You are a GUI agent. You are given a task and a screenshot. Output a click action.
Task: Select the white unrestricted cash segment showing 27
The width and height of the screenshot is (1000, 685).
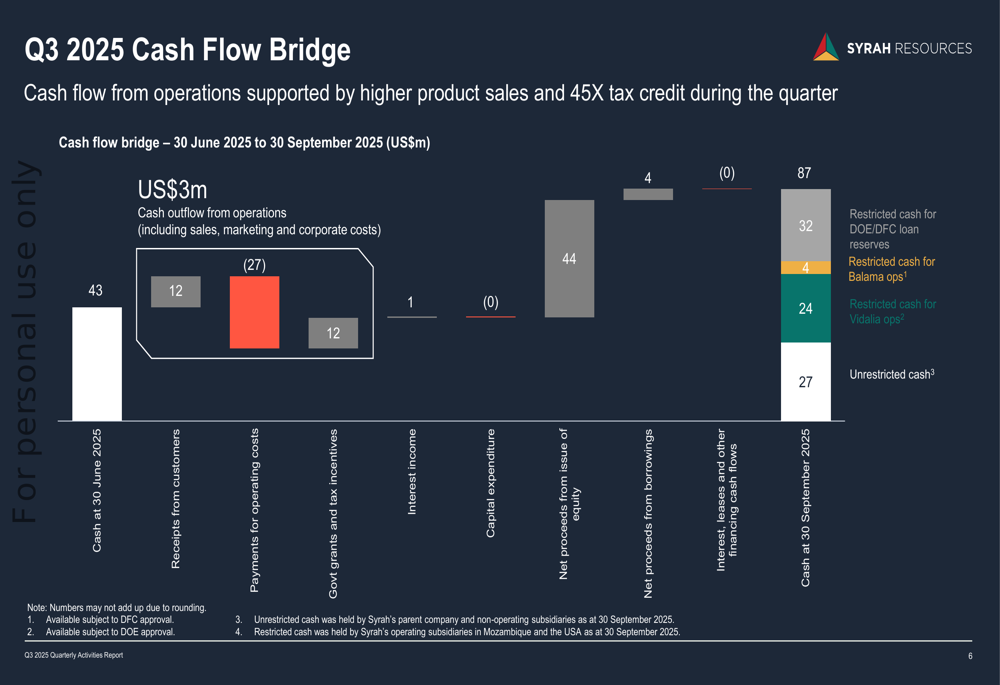click(x=805, y=381)
